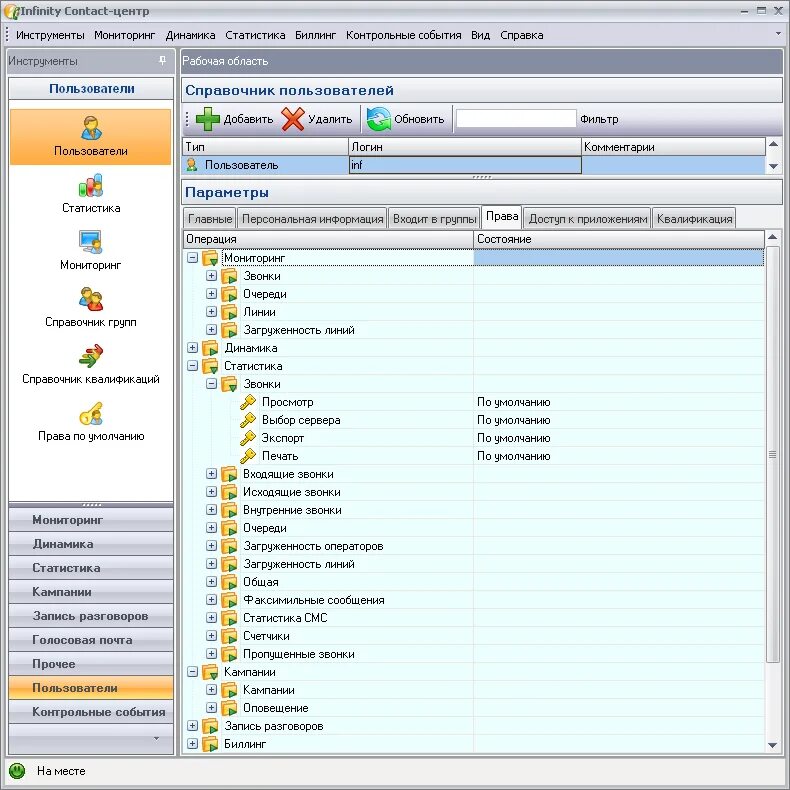Click the Обновить refresh arrows icon
The height and width of the screenshot is (790, 790).
point(379,119)
